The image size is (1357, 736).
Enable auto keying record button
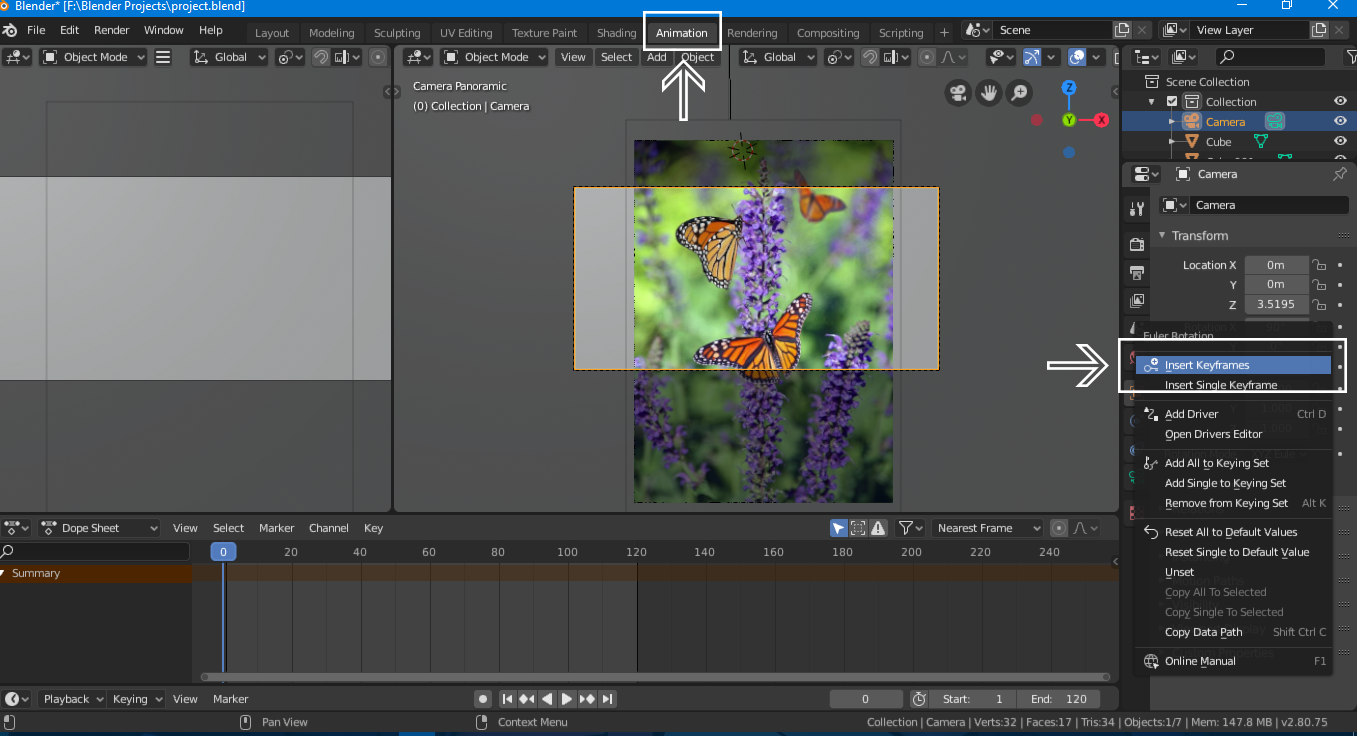point(483,699)
